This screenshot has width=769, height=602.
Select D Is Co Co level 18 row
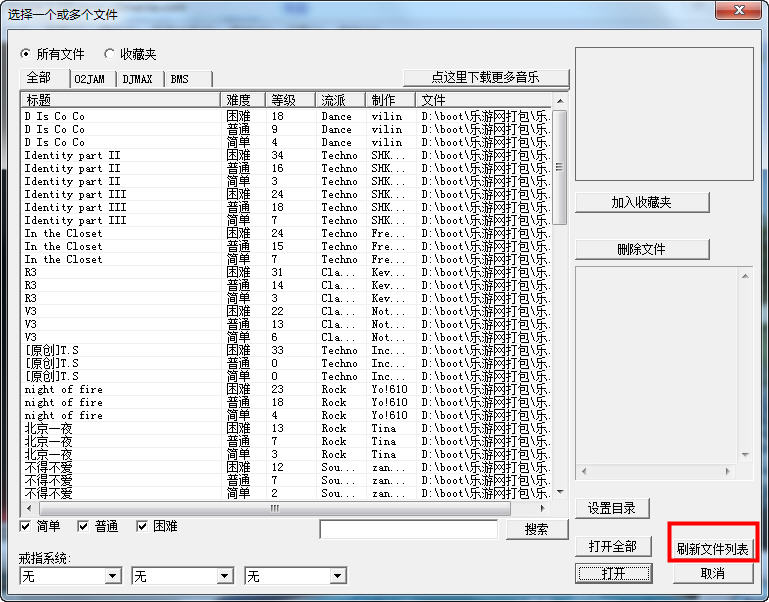(287, 116)
